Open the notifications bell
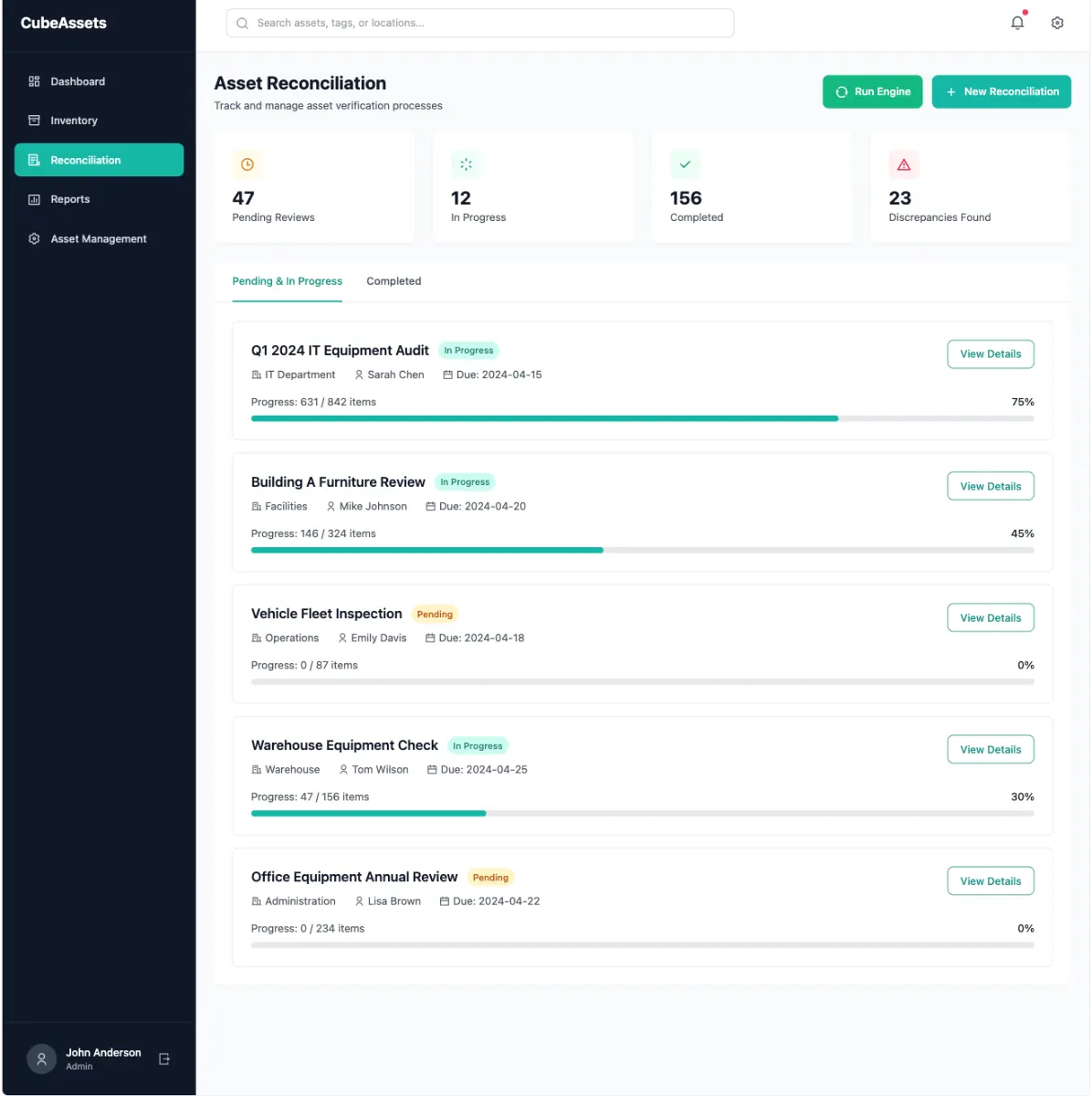Viewport: 1092px width, 1096px height. 1017,22
